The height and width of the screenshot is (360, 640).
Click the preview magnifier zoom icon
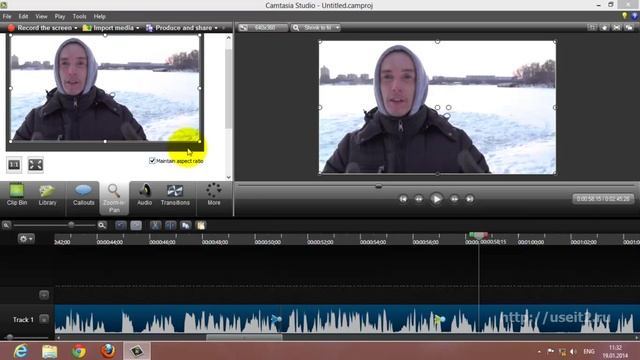pos(296,28)
